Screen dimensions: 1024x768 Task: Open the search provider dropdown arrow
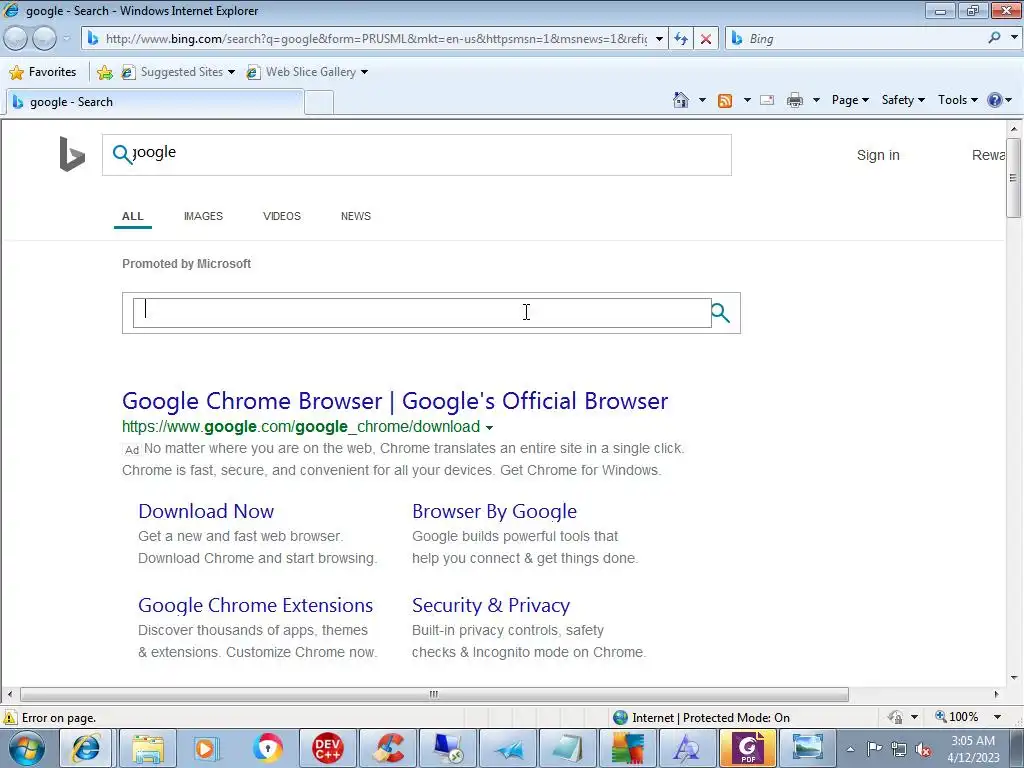[1014, 38]
